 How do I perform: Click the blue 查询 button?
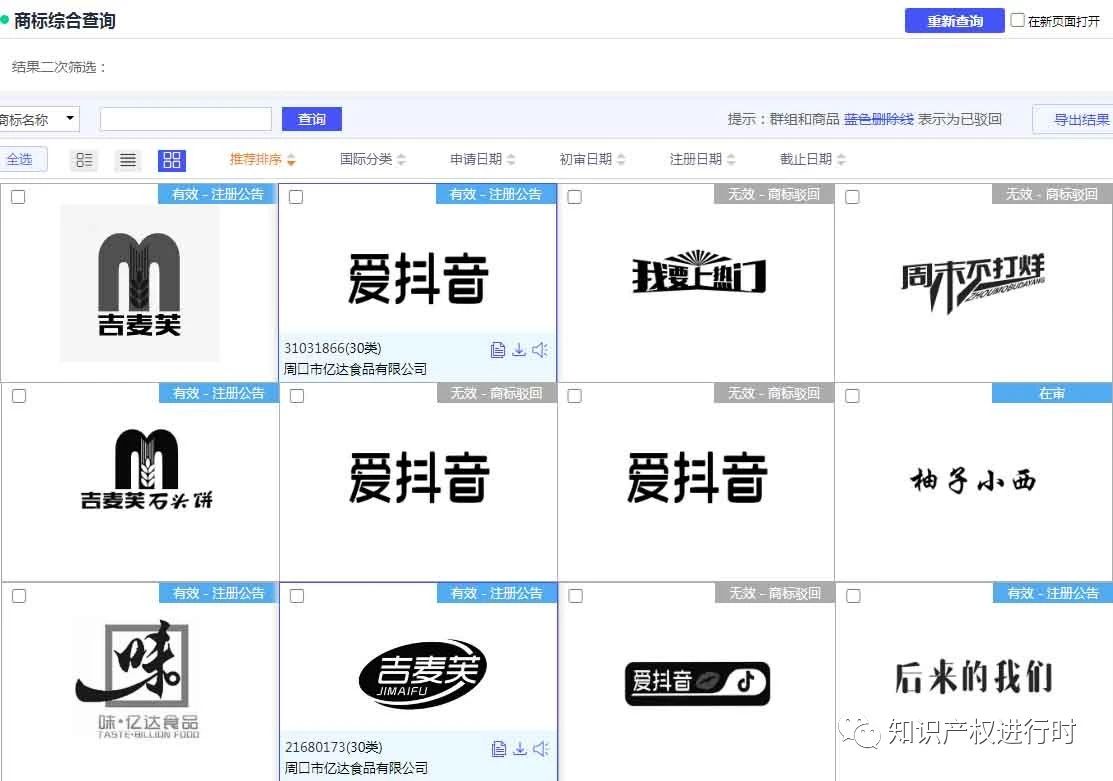pyautogui.click(x=312, y=119)
